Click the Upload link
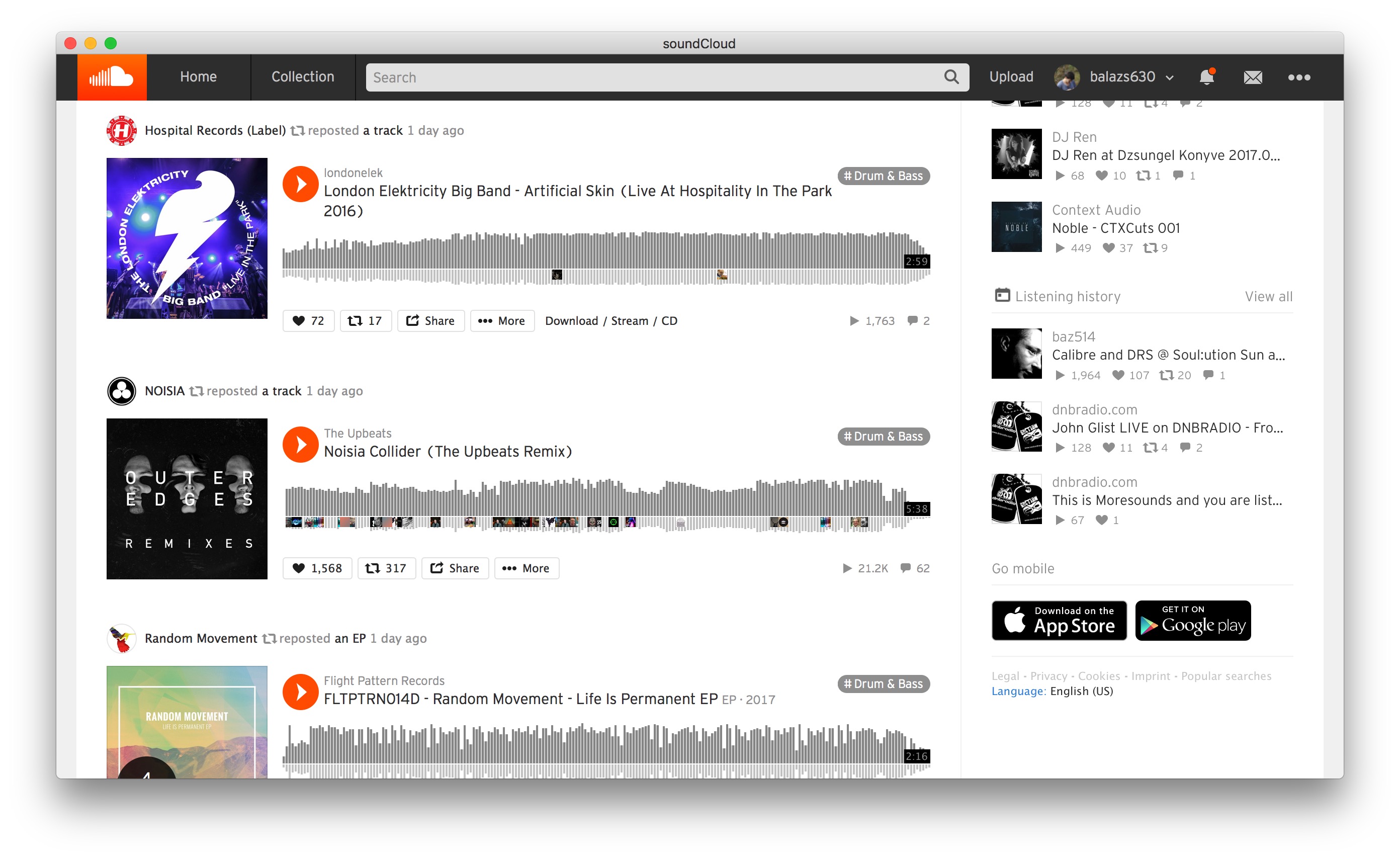The height and width of the screenshot is (859, 1400). pyautogui.click(x=1011, y=76)
